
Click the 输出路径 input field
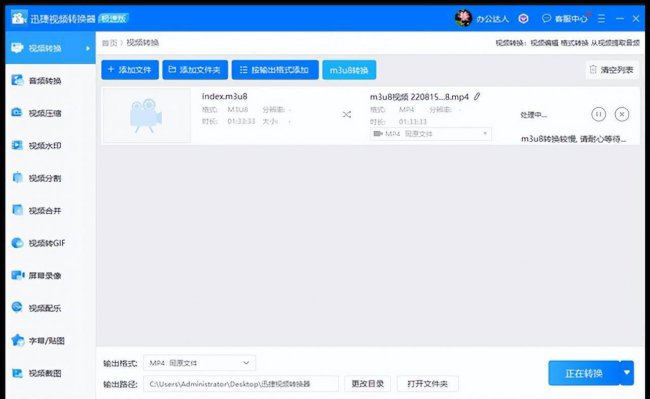[x=241, y=384]
